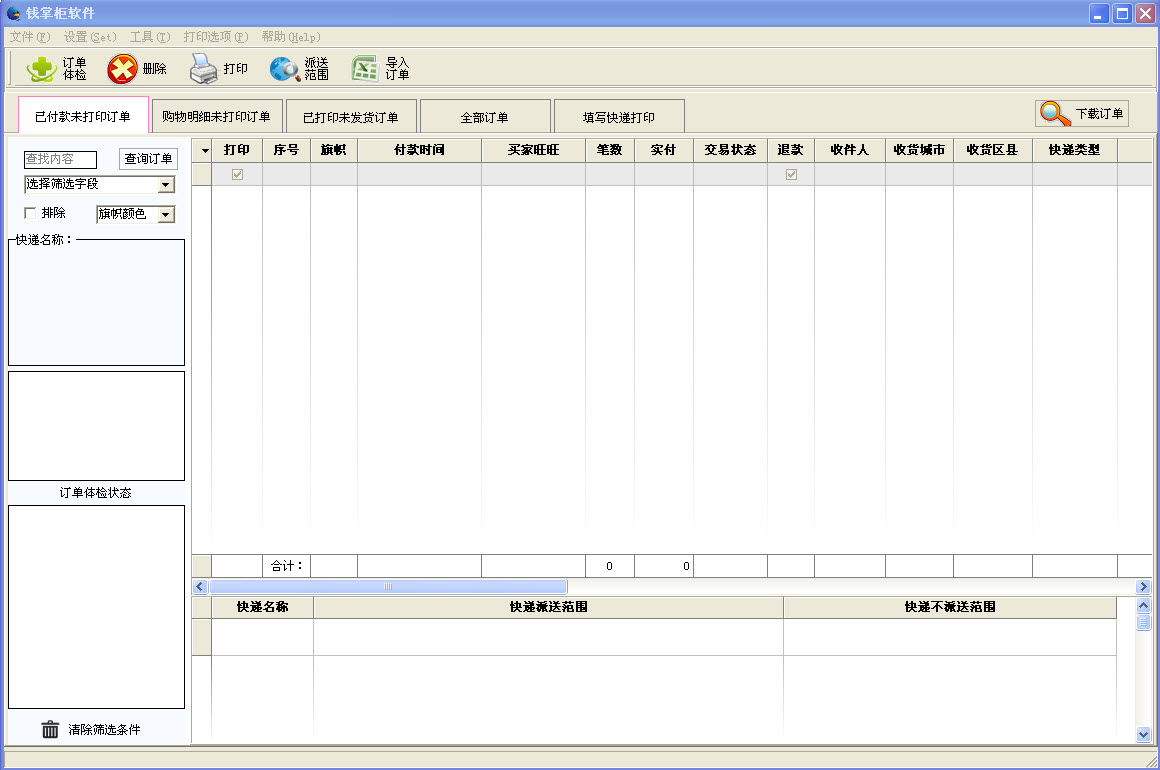Open the 选择筛选字段 dropdown
The width and height of the screenshot is (1160, 770).
click(x=166, y=184)
